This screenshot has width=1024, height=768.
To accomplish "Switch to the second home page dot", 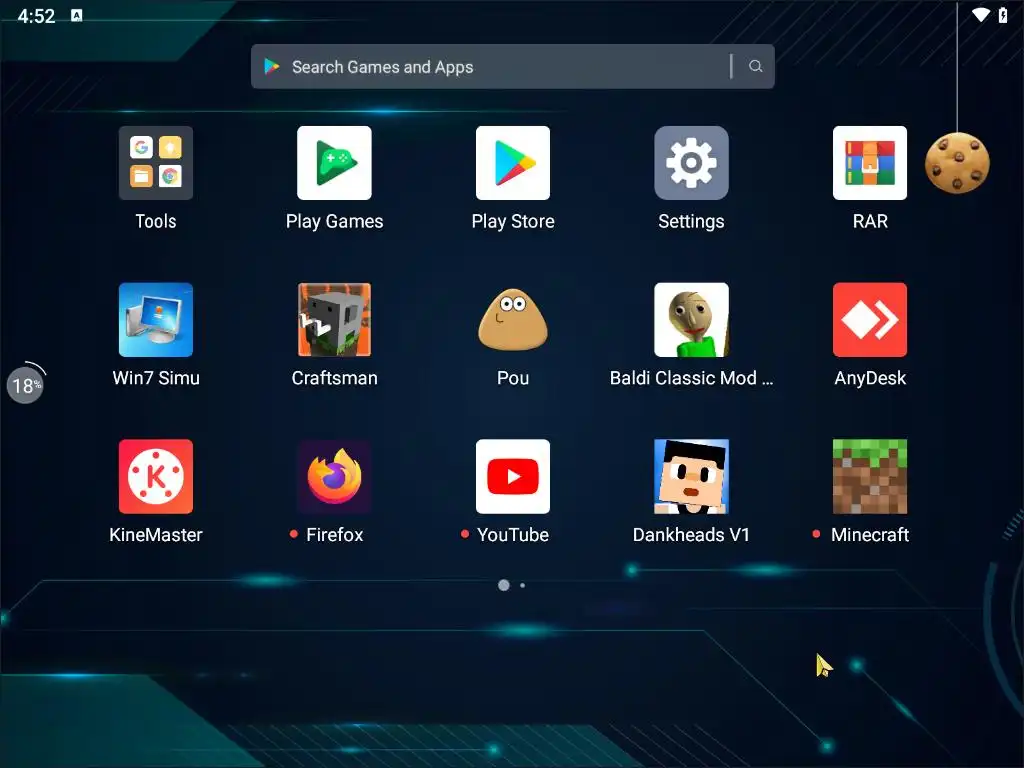I will [x=522, y=585].
